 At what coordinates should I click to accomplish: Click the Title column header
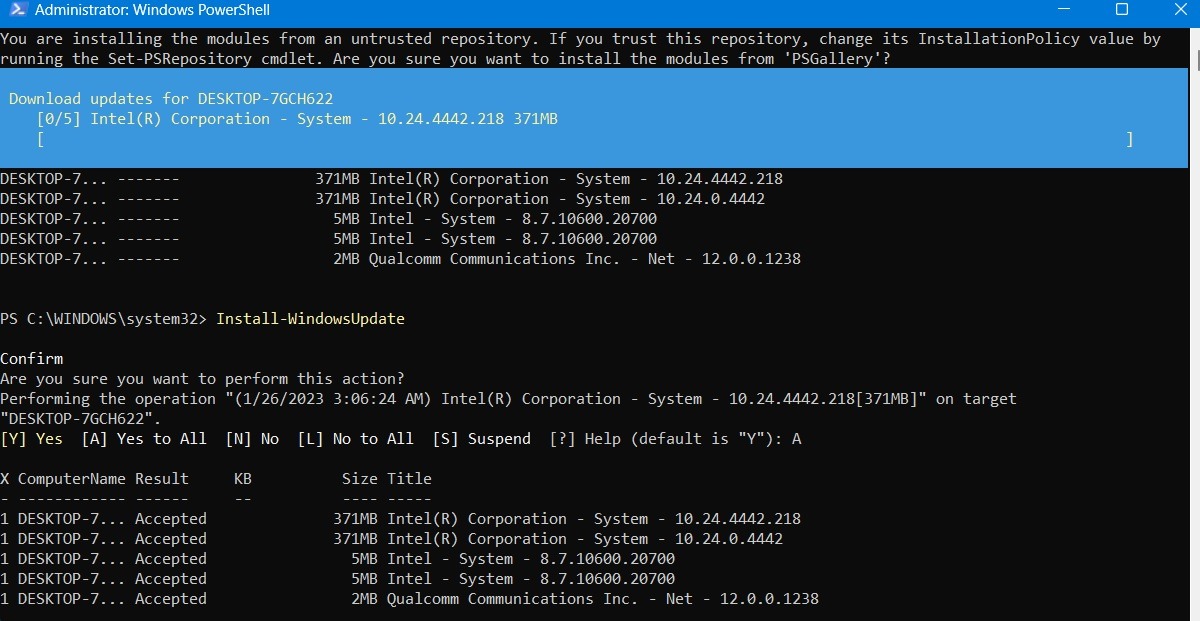point(409,478)
